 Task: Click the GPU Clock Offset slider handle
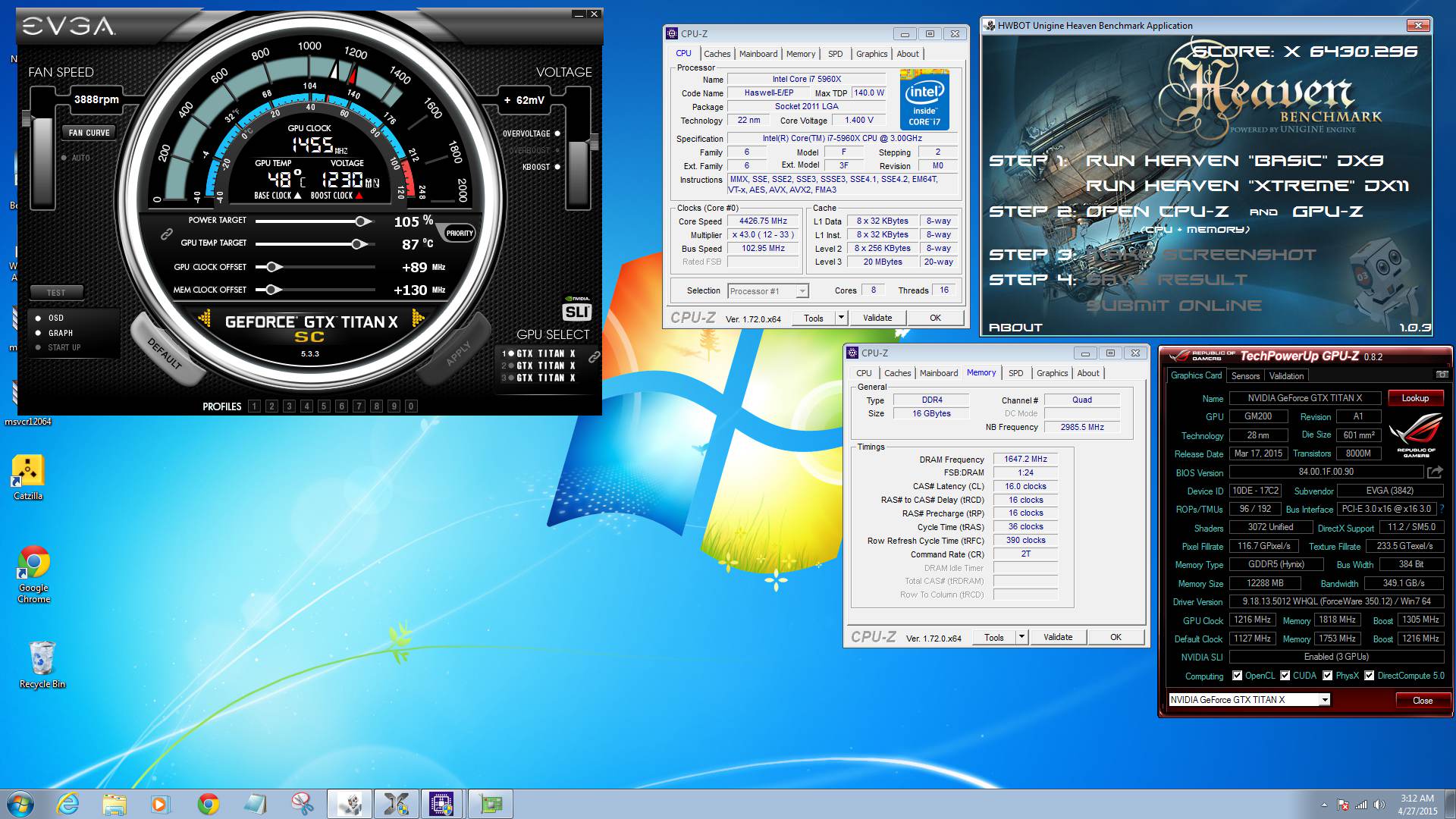pyautogui.click(x=273, y=267)
